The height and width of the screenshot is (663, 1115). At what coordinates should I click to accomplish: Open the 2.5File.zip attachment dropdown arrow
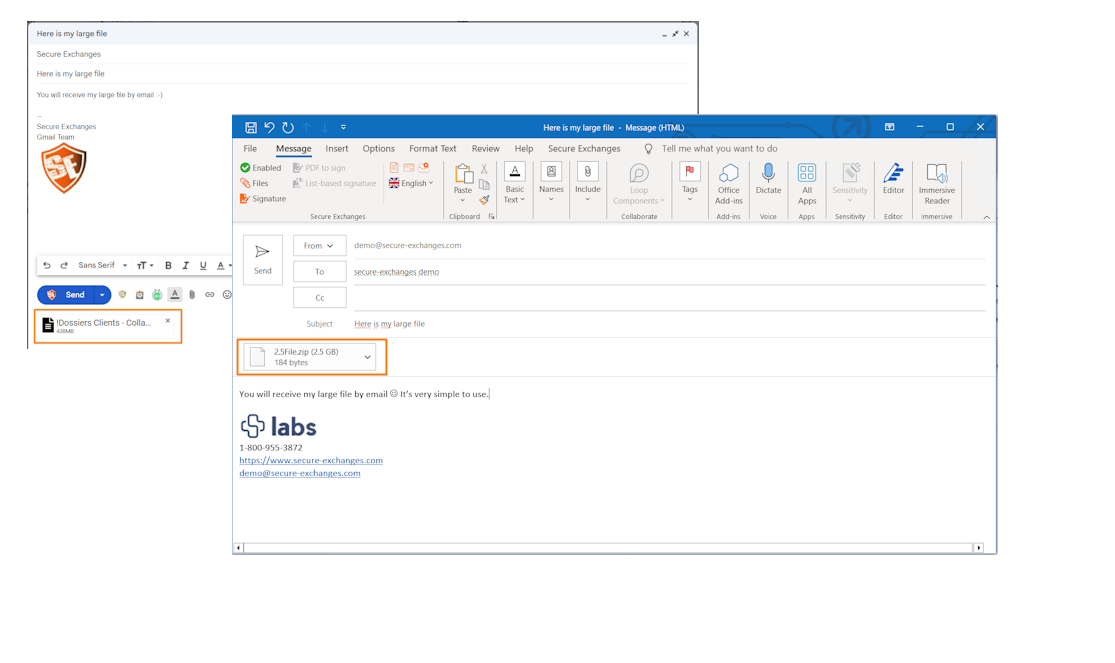pyautogui.click(x=367, y=357)
